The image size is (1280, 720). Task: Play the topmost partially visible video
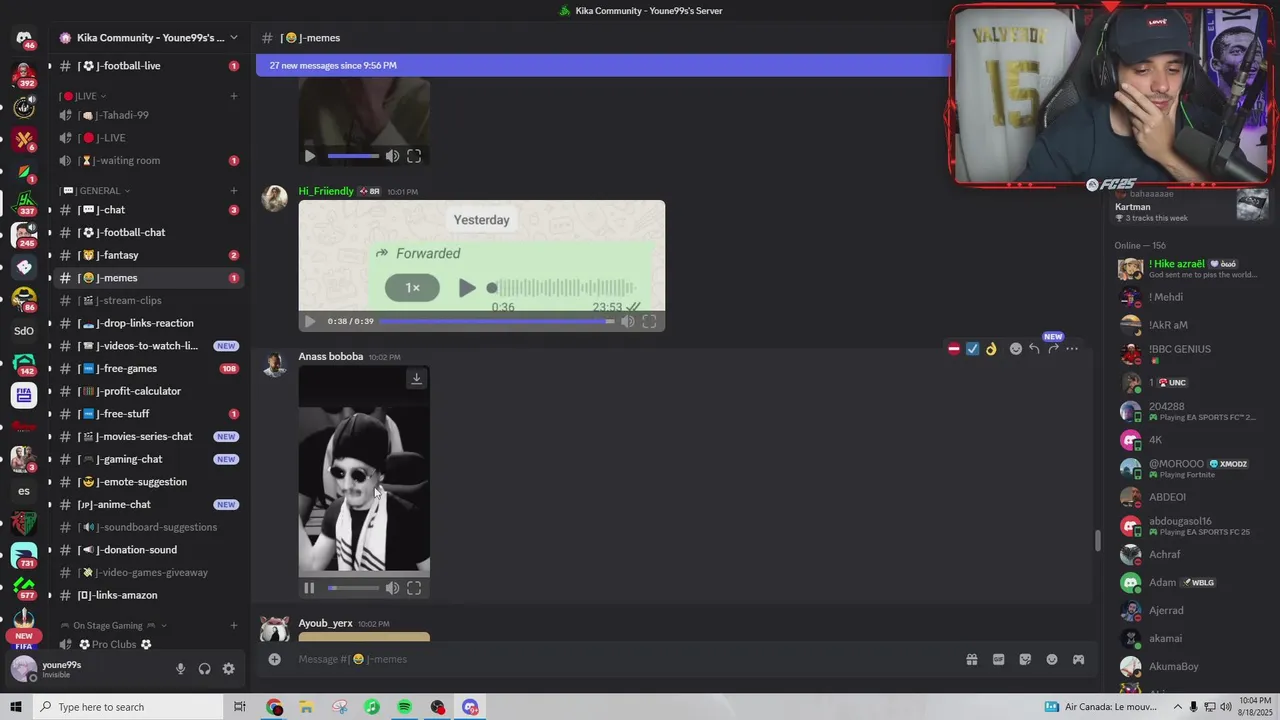coord(309,156)
